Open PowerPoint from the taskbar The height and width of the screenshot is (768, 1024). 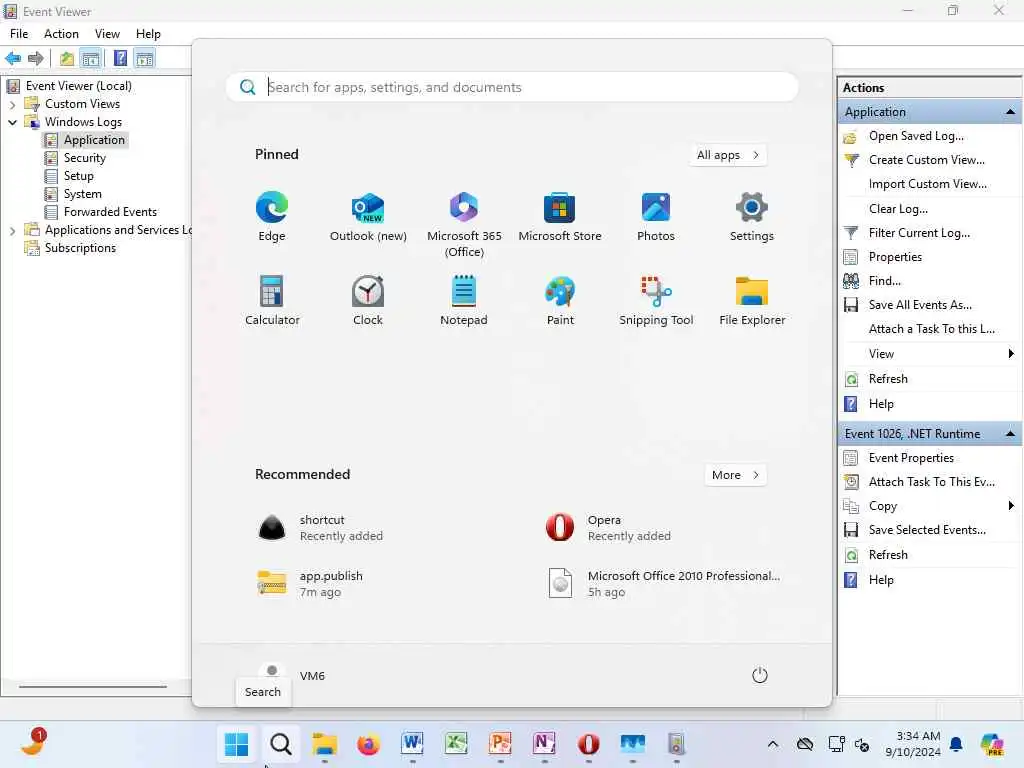tap(500, 744)
